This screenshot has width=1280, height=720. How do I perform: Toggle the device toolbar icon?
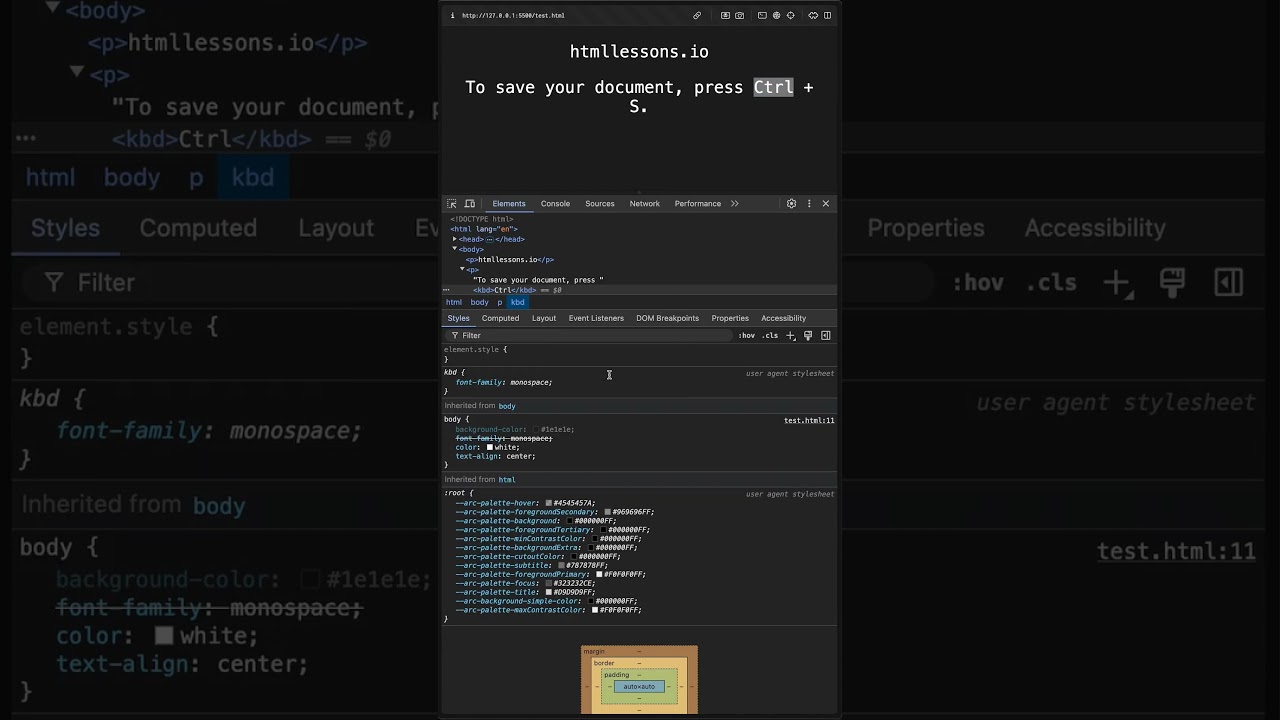(470, 204)
